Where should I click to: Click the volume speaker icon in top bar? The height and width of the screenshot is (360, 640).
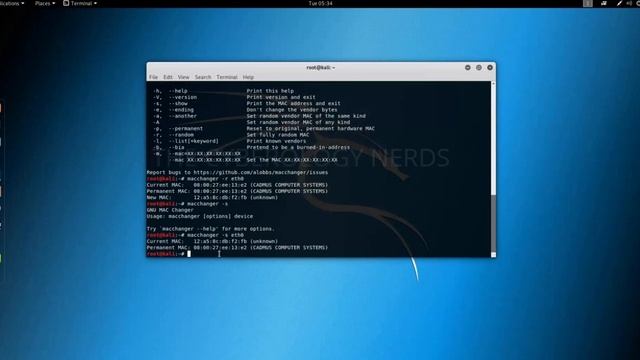(x=629, y=3)
